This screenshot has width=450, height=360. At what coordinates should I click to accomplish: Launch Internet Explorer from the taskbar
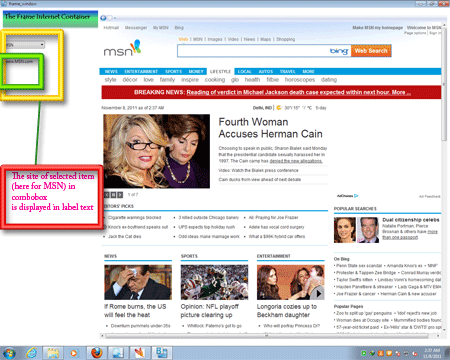tap(32, 353)
